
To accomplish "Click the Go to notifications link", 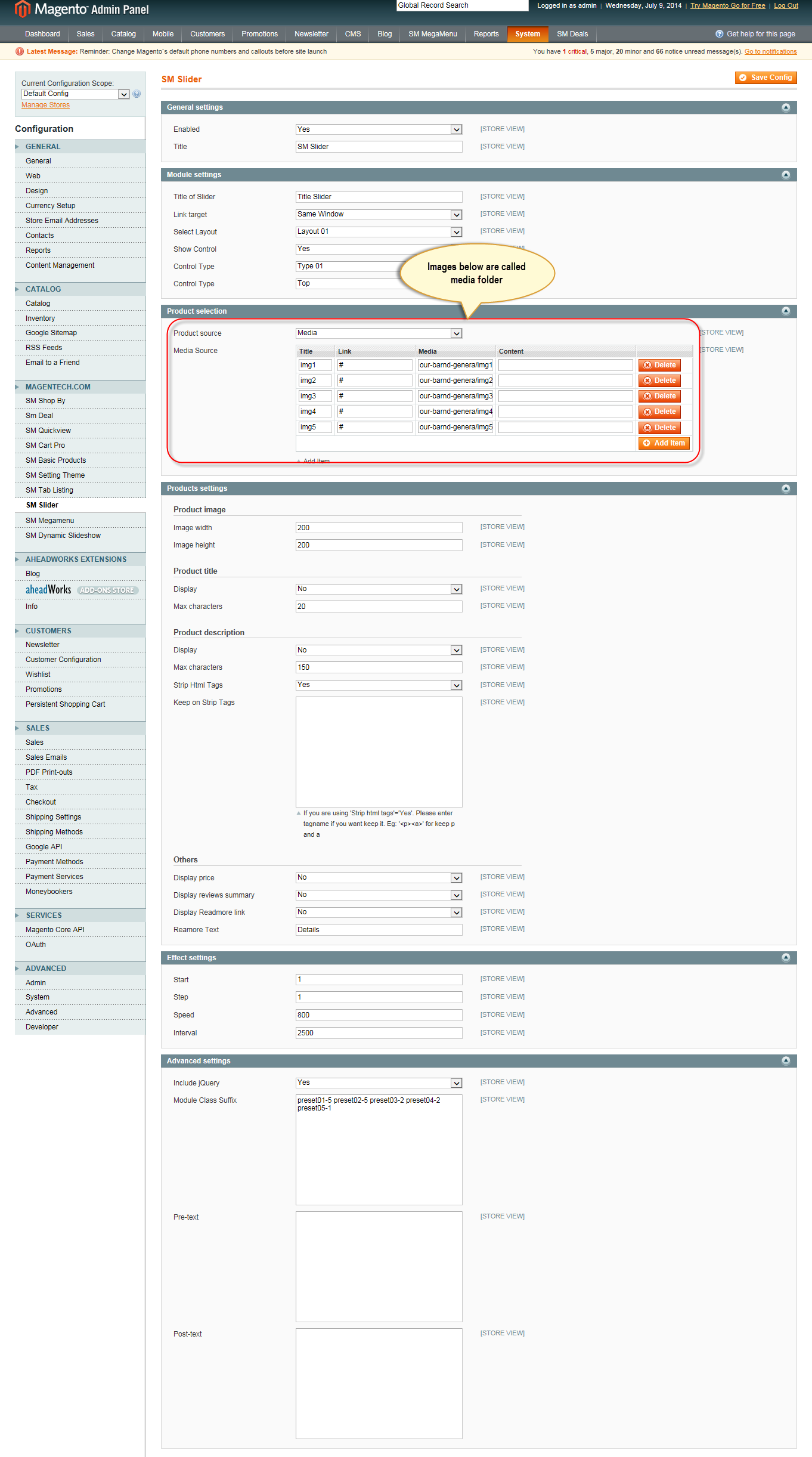I will 770,51.
